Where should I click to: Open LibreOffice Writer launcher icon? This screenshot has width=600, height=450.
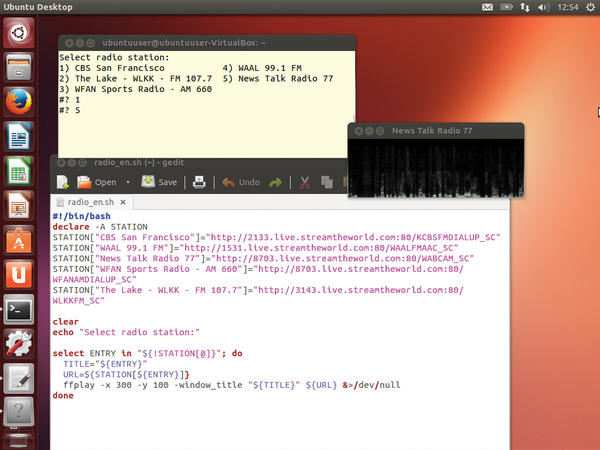pos(18,136)
